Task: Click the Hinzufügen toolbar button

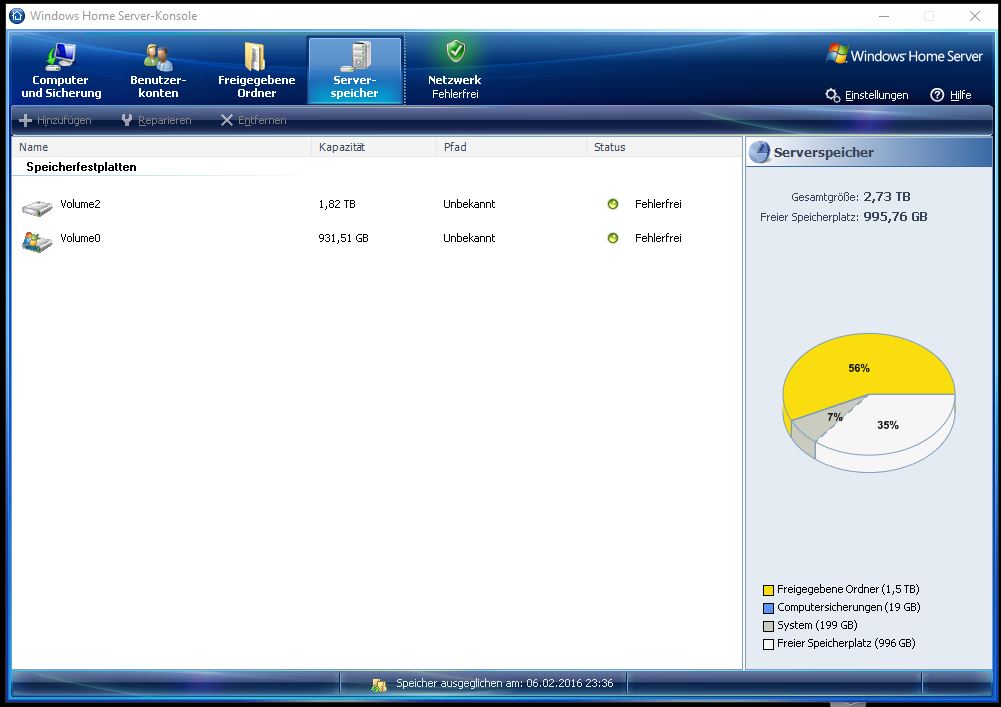Action: point(55,120)
